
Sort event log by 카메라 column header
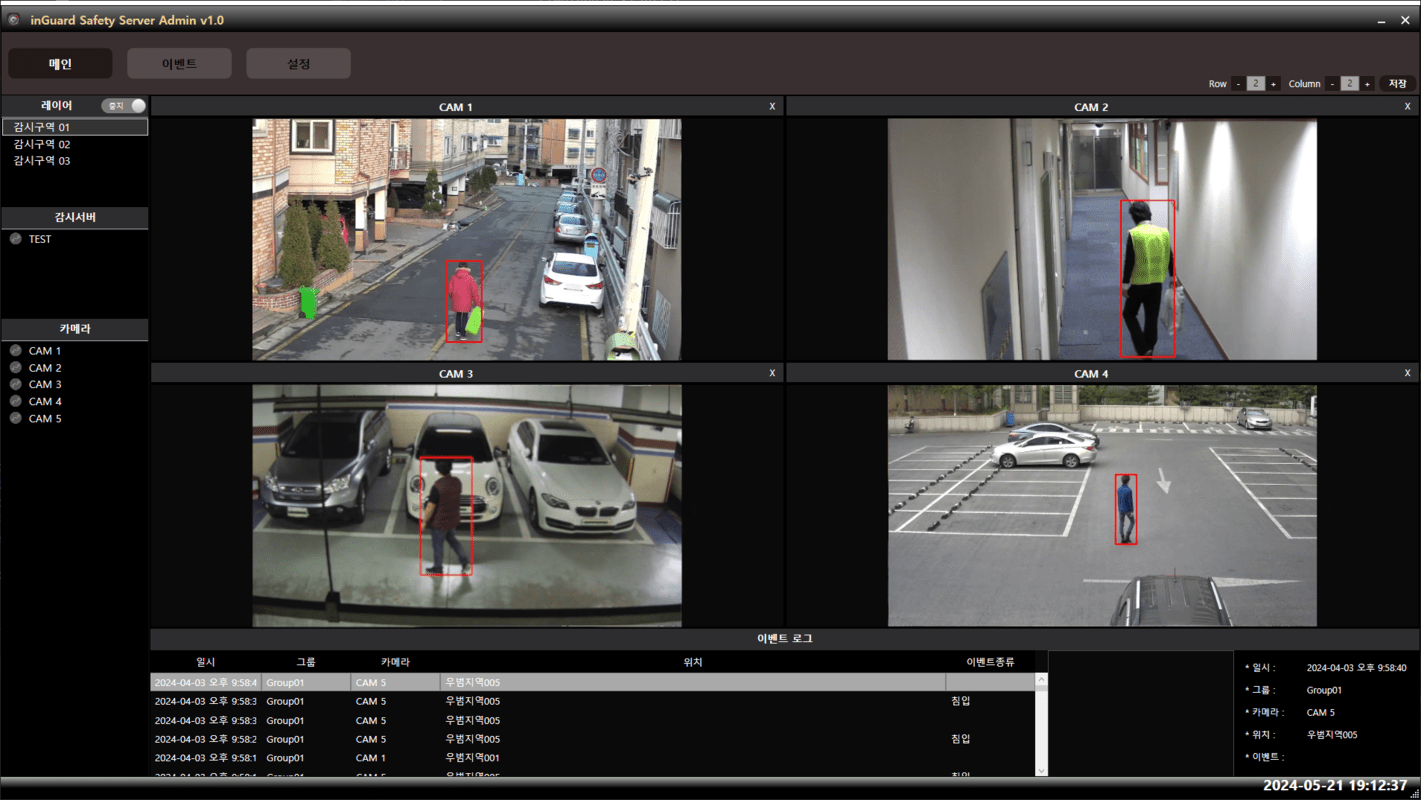[x=395, y=662]
